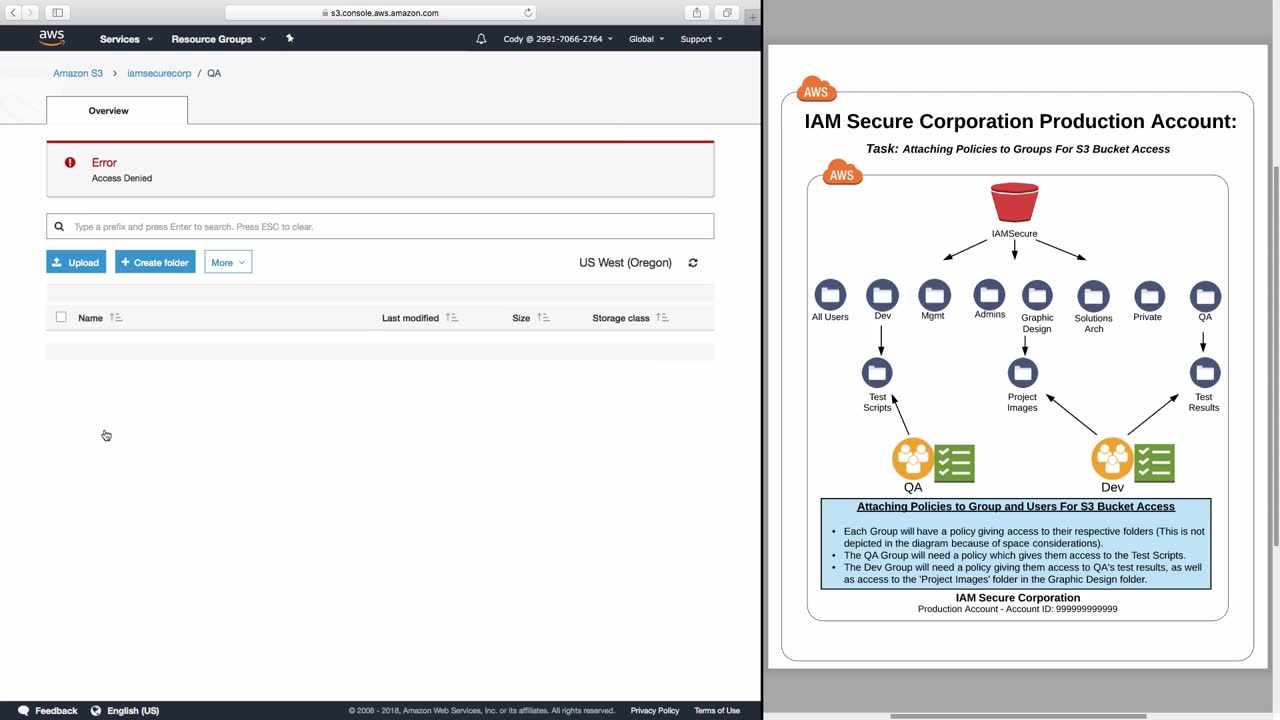Open the notifications bell
The width and height of the screenshot is (1280, 720).
click(x=481, y=39)
